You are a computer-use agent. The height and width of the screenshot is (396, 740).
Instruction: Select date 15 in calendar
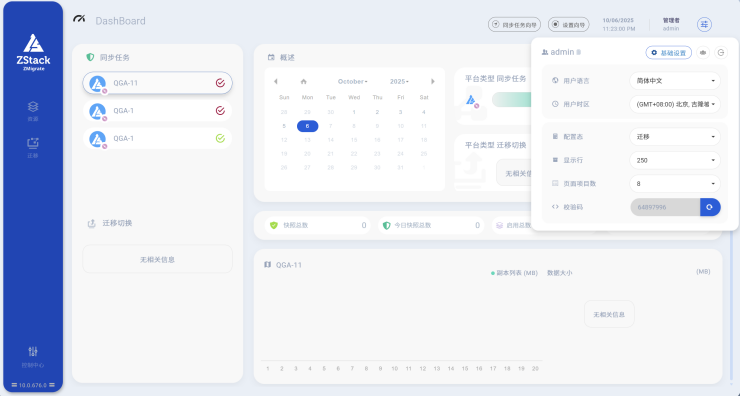[354, 140]
